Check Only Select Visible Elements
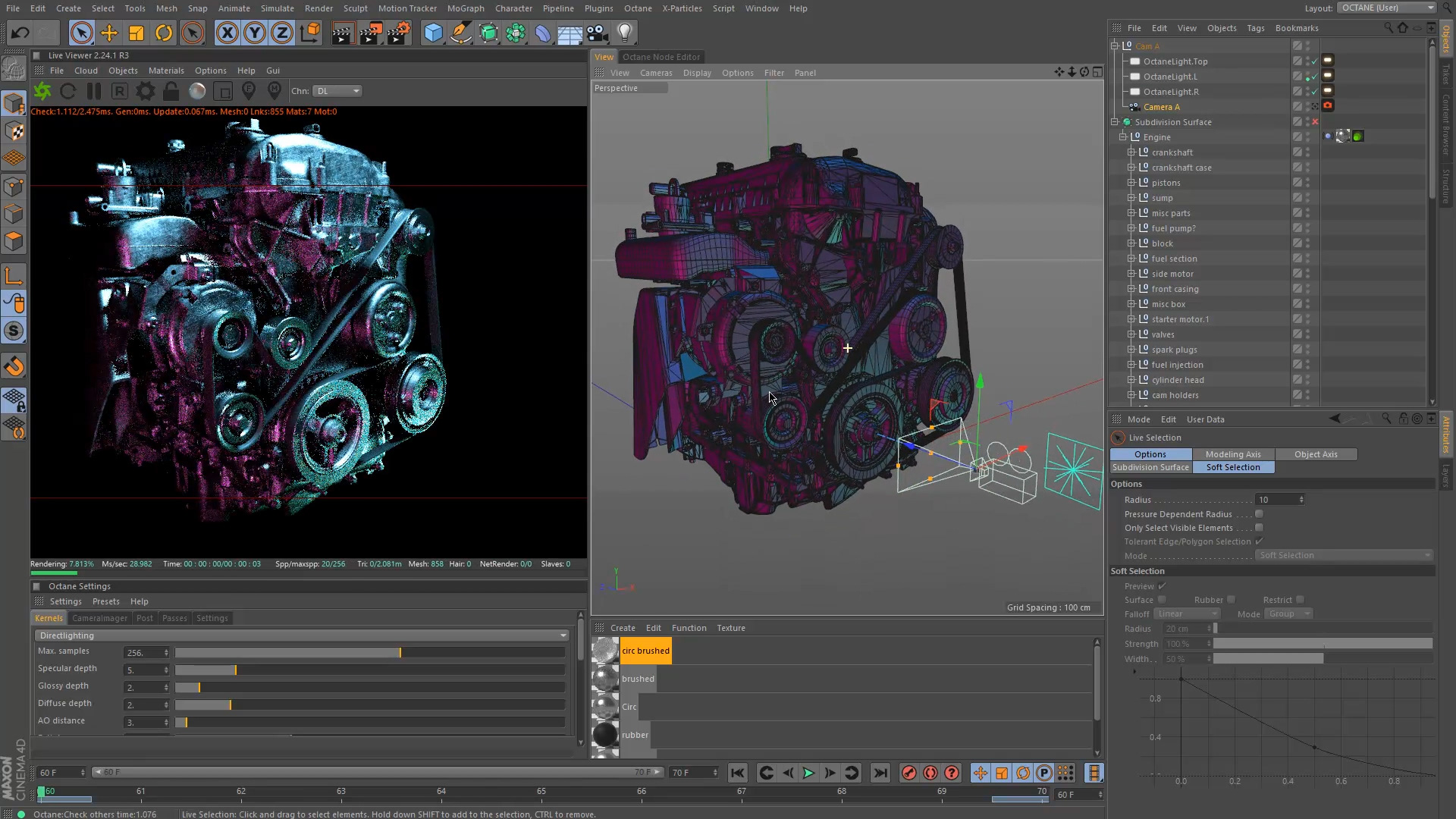This screenshot has width=1456, height=819. [1259, 528]
